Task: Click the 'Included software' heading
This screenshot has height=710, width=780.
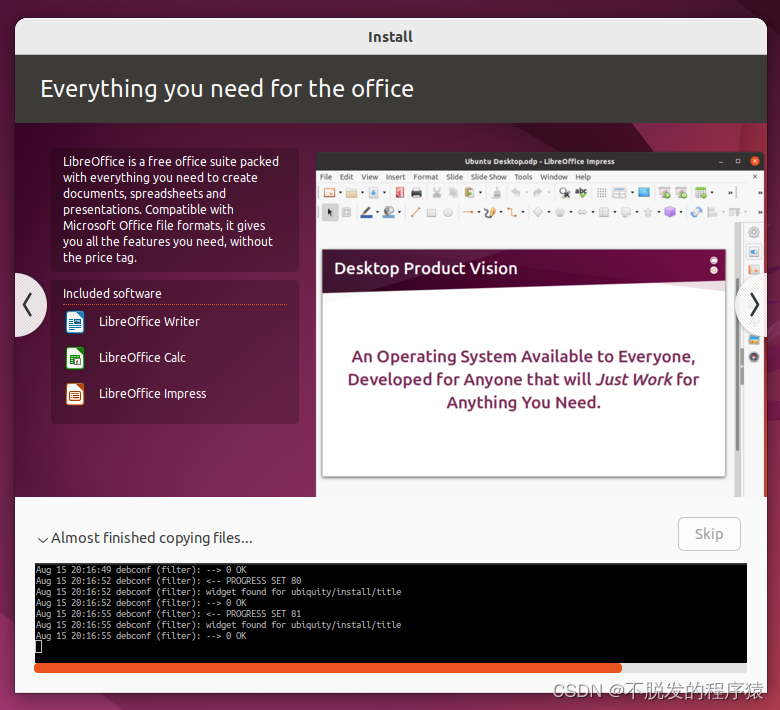Action: (112, 294)
